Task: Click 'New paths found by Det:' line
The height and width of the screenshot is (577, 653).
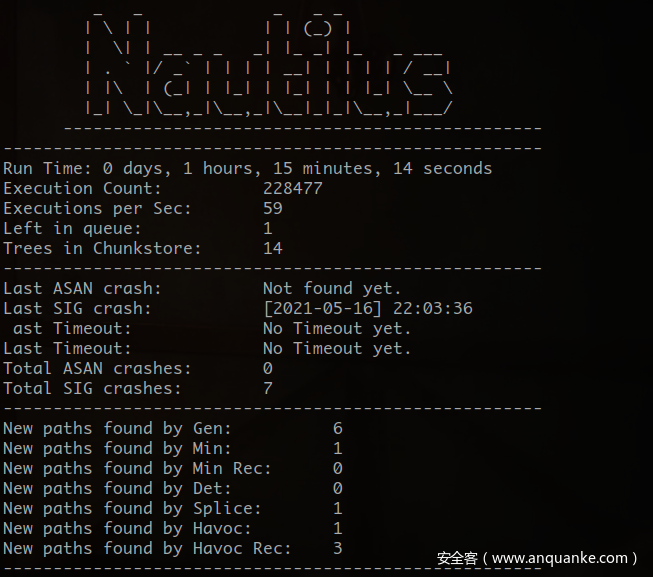Action: tap(173, 488)
